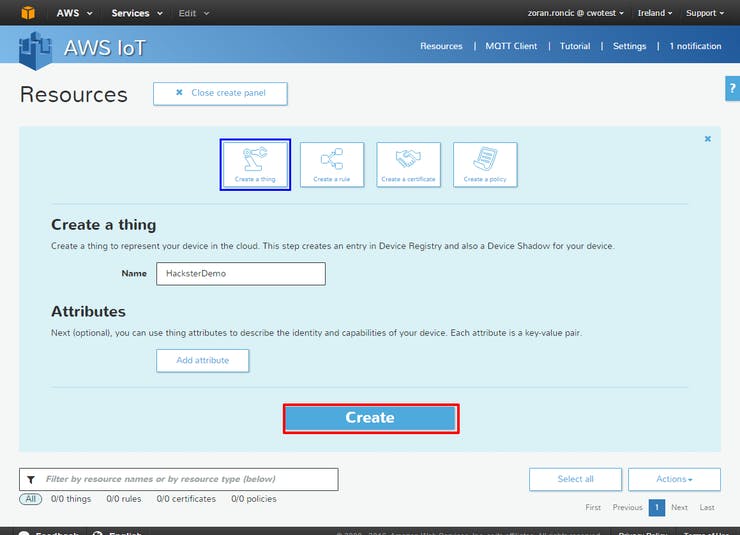Click the AWS IoT service logo

(35, 50)
